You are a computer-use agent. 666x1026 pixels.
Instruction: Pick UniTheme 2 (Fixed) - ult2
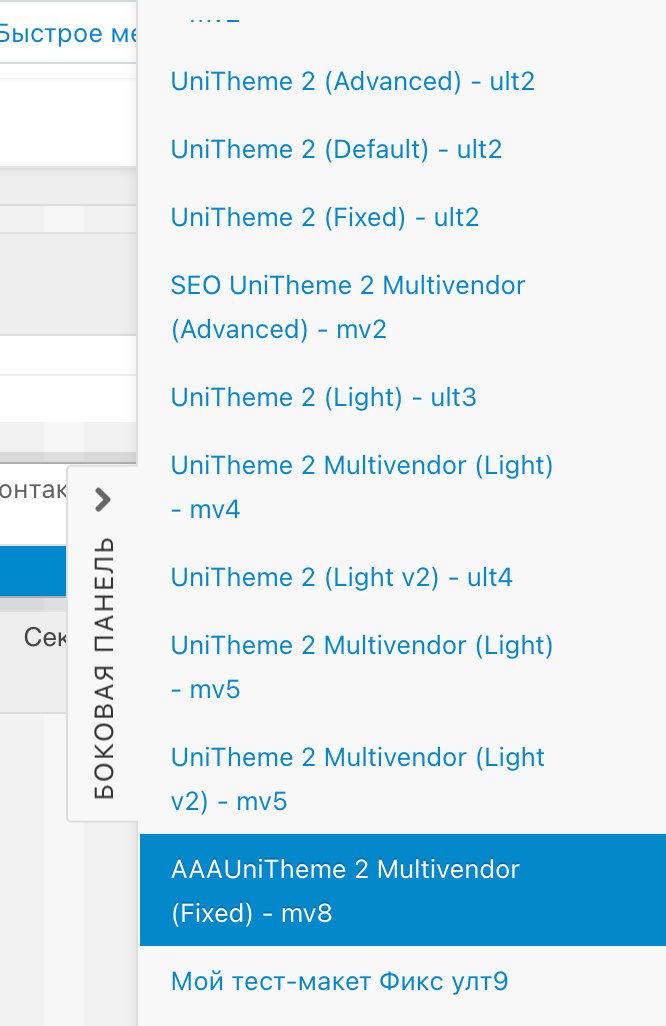(x=325, y=218)
